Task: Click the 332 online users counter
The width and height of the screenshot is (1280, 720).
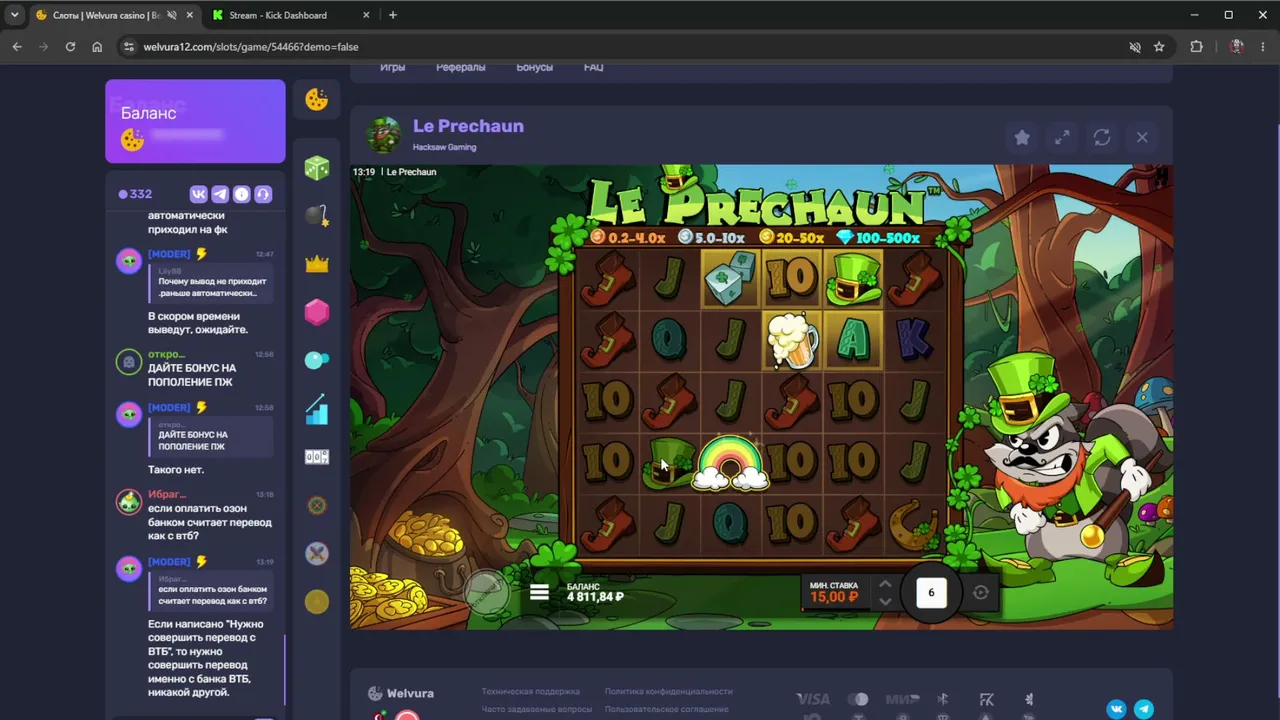Action: 135,194
